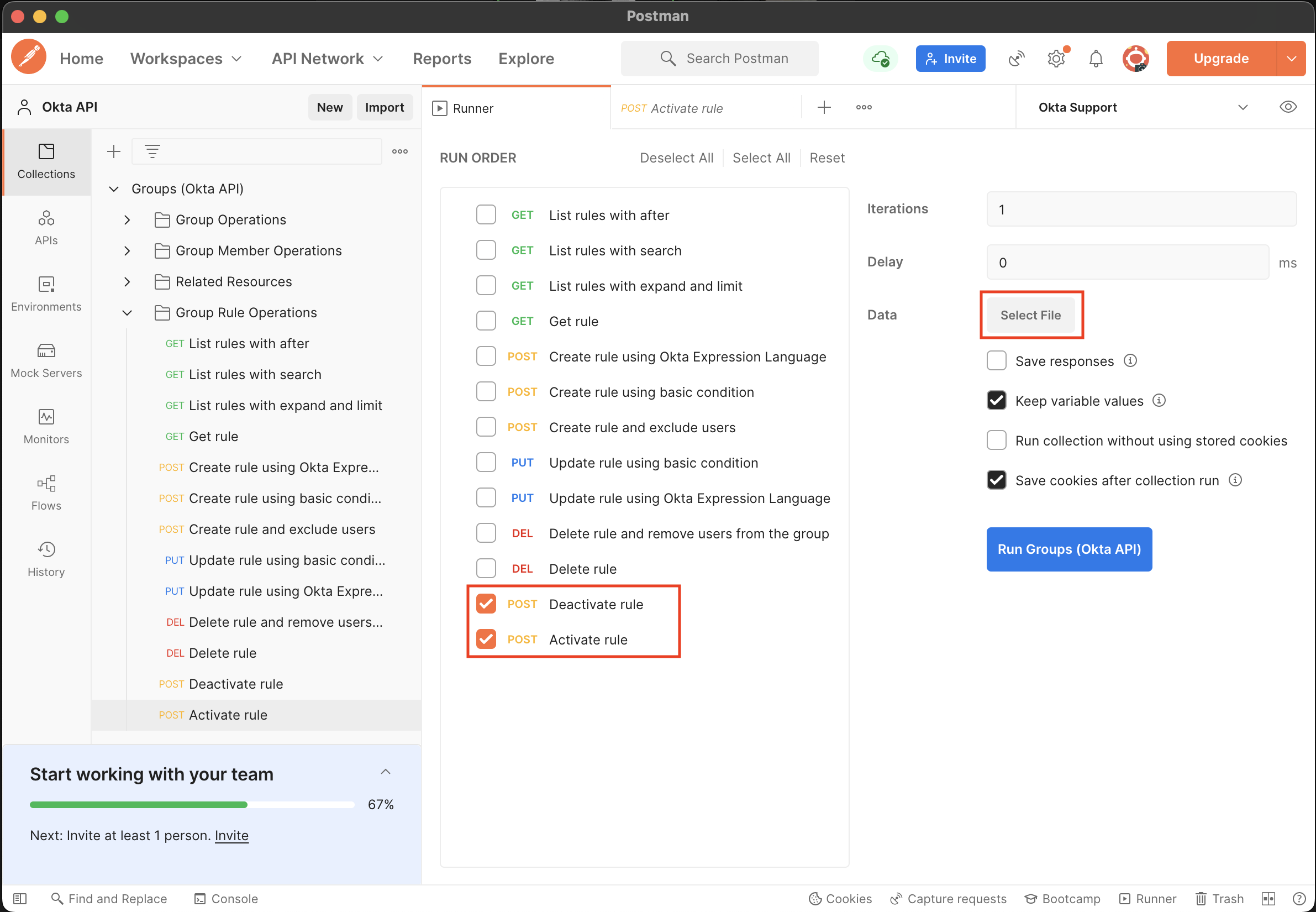Image resolution: width=1316 pixels, height=912 pixels.
Task: Open the two-pane layout icon in status bar
Action: coord(1268,899)
